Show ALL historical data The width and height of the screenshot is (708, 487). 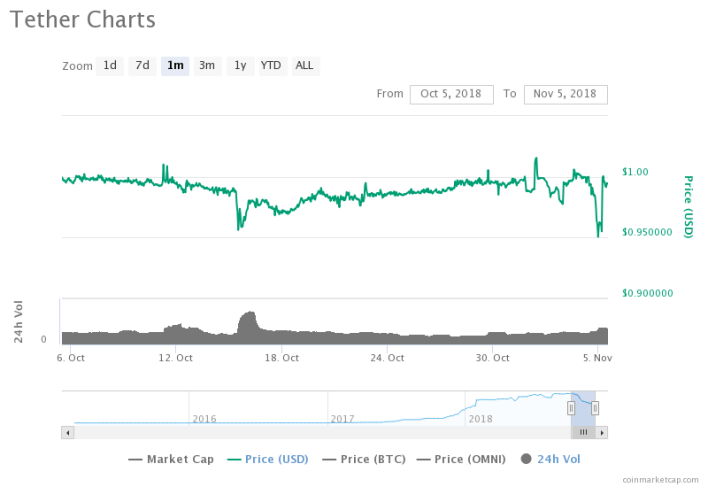pos(304,66)
